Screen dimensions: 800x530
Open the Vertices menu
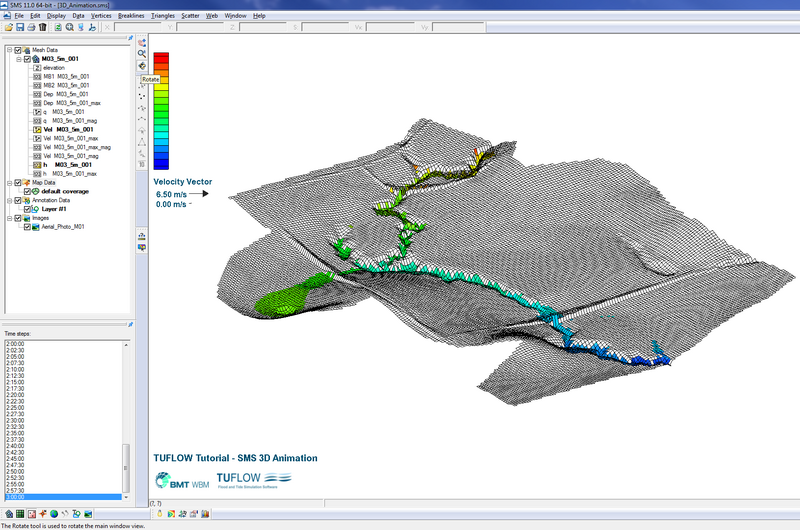(101, 16)
